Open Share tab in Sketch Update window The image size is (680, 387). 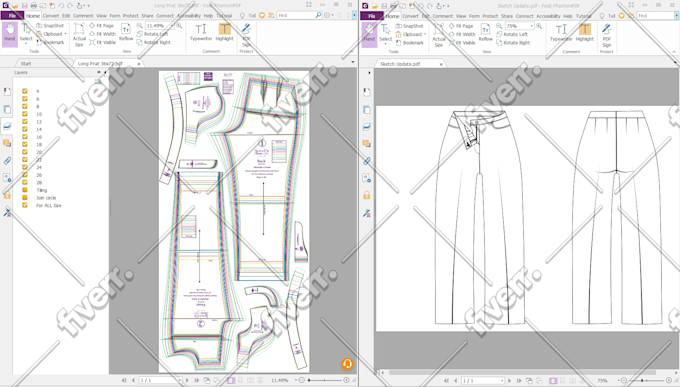[x=507, y=16]
